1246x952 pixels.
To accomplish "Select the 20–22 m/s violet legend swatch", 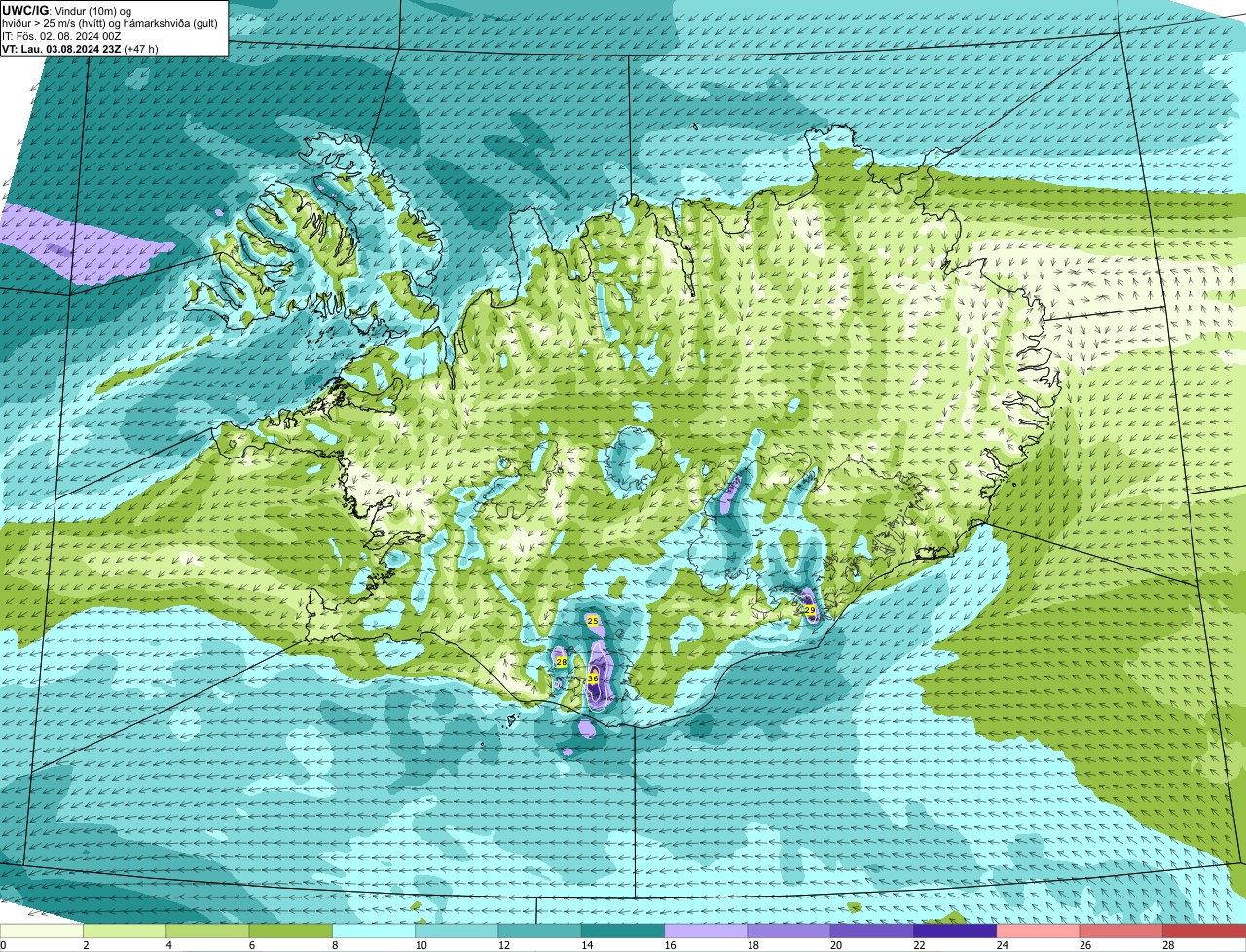I will [x=872, y=932].
